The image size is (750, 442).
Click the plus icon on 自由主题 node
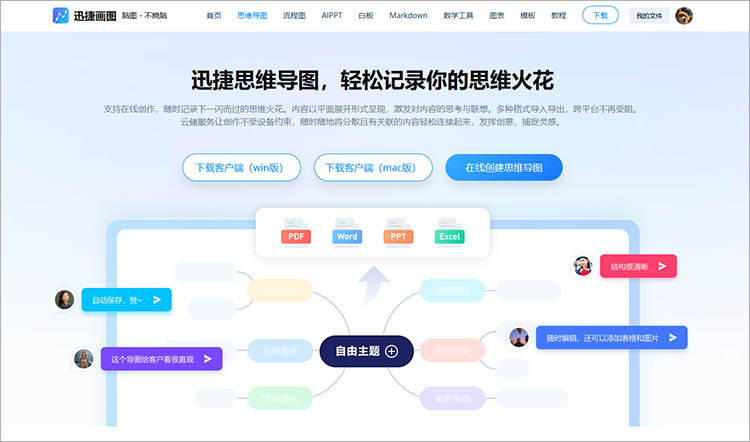[391, 351]
